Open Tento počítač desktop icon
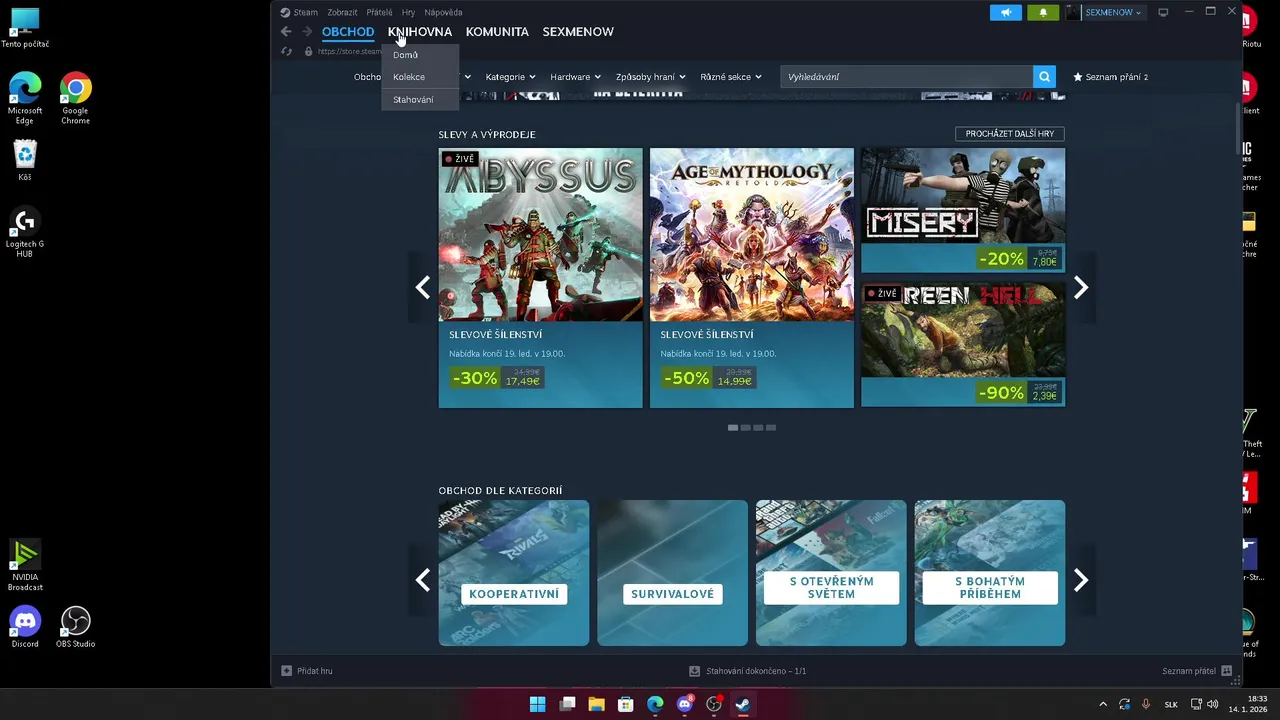This screenshot has width=1280, height=720. tap(25, 28)
